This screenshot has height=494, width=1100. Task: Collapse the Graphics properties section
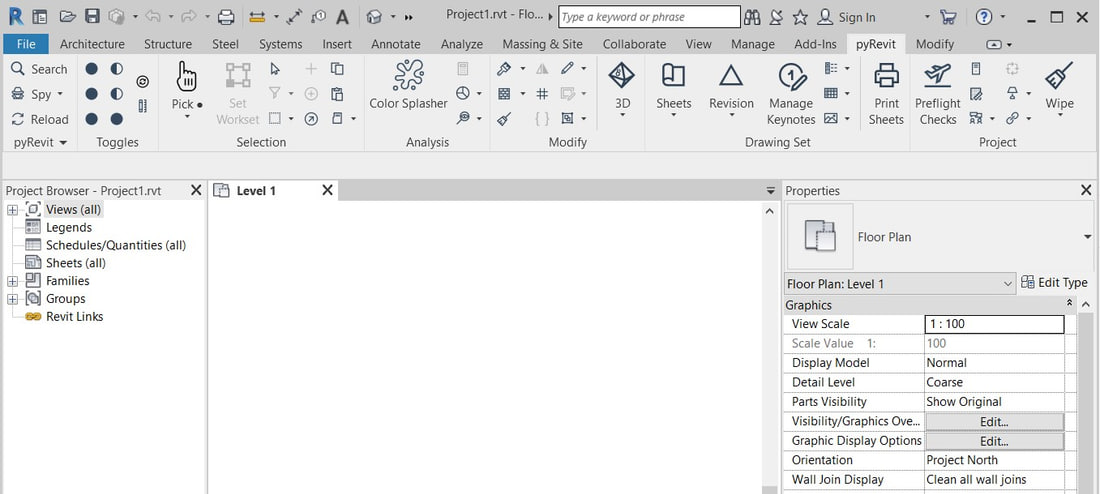pos(1069,304)
